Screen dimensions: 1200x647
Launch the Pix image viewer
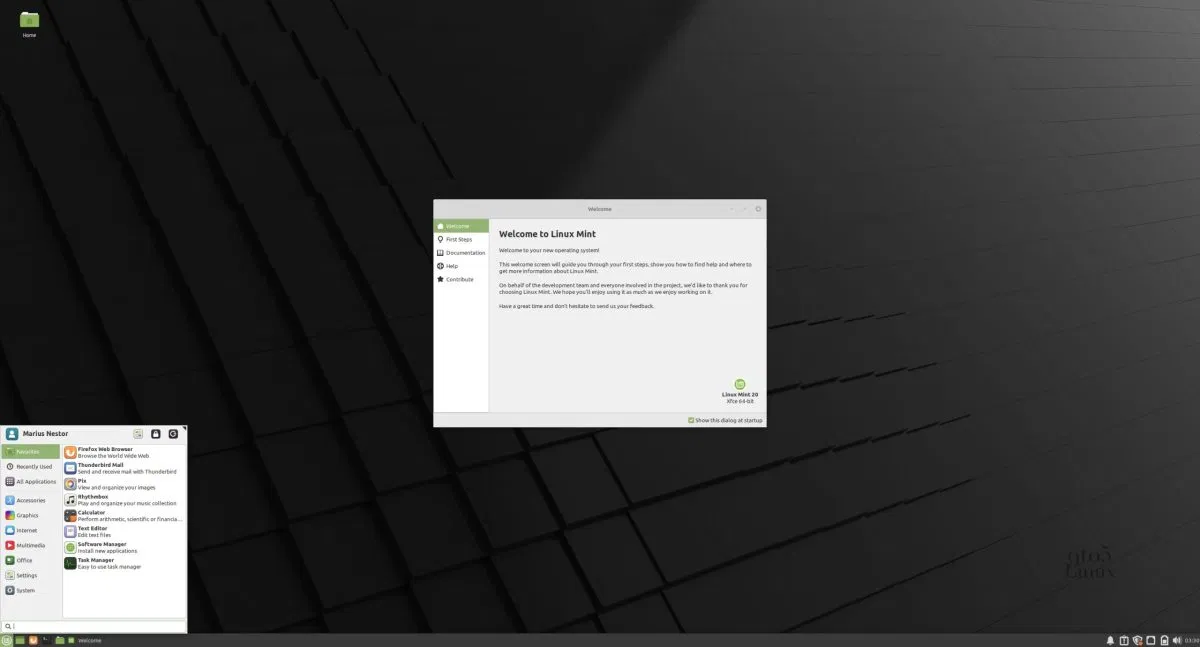[124, 483]
